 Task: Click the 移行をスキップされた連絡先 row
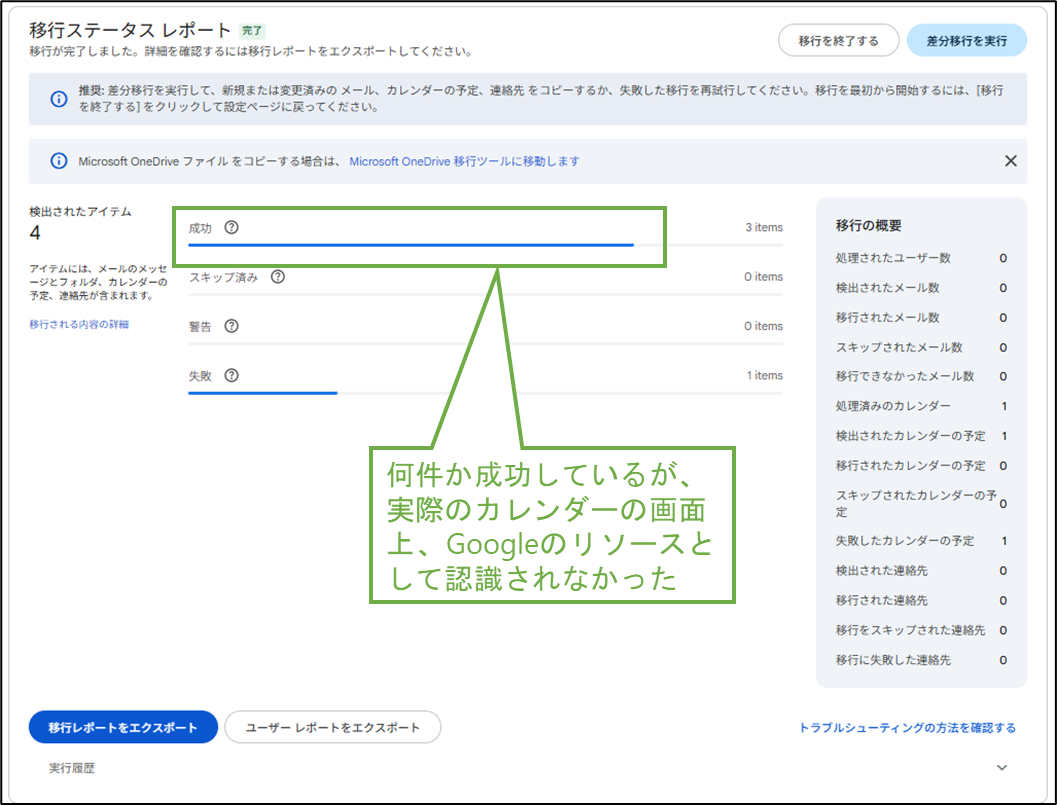click(x=921, y=630)
